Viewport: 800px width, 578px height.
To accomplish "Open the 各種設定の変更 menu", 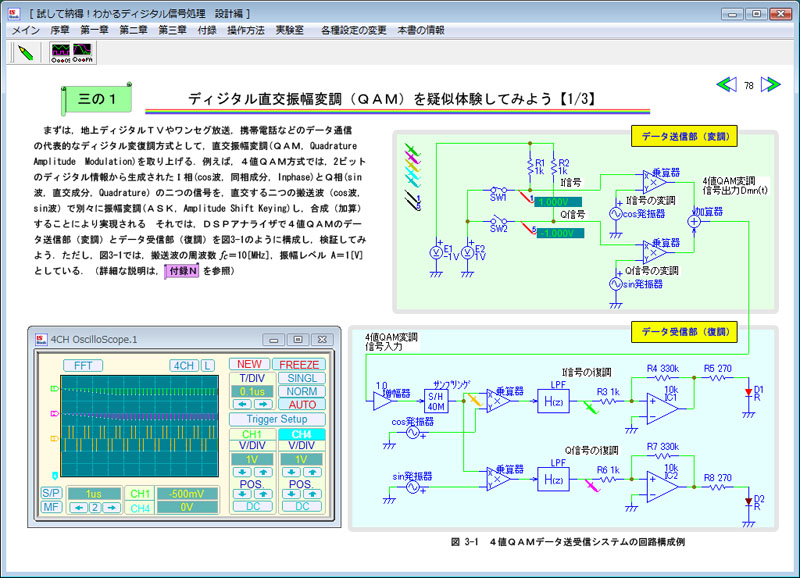I will [354, 30].
